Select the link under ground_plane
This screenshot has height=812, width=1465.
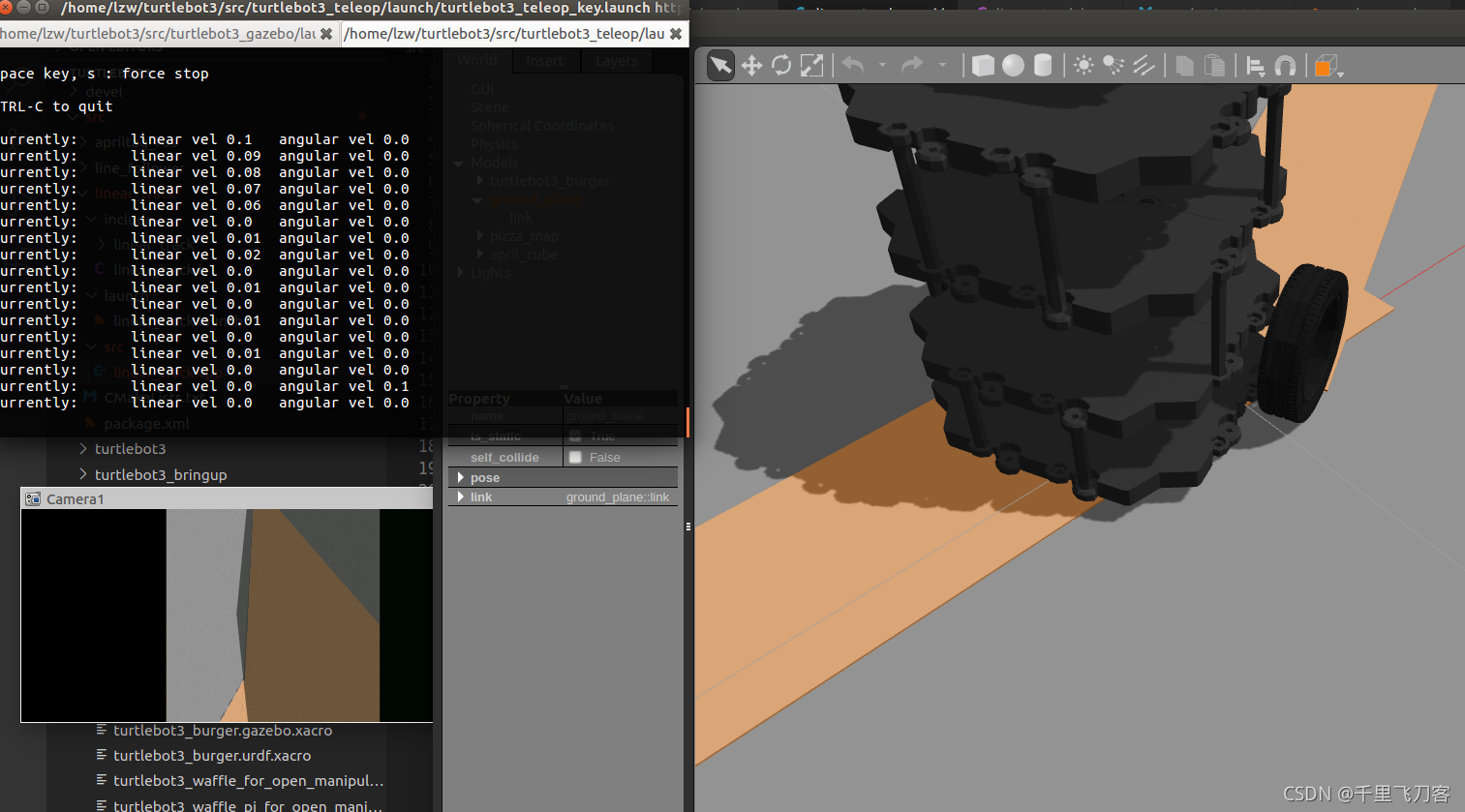(x=521, y=219)
